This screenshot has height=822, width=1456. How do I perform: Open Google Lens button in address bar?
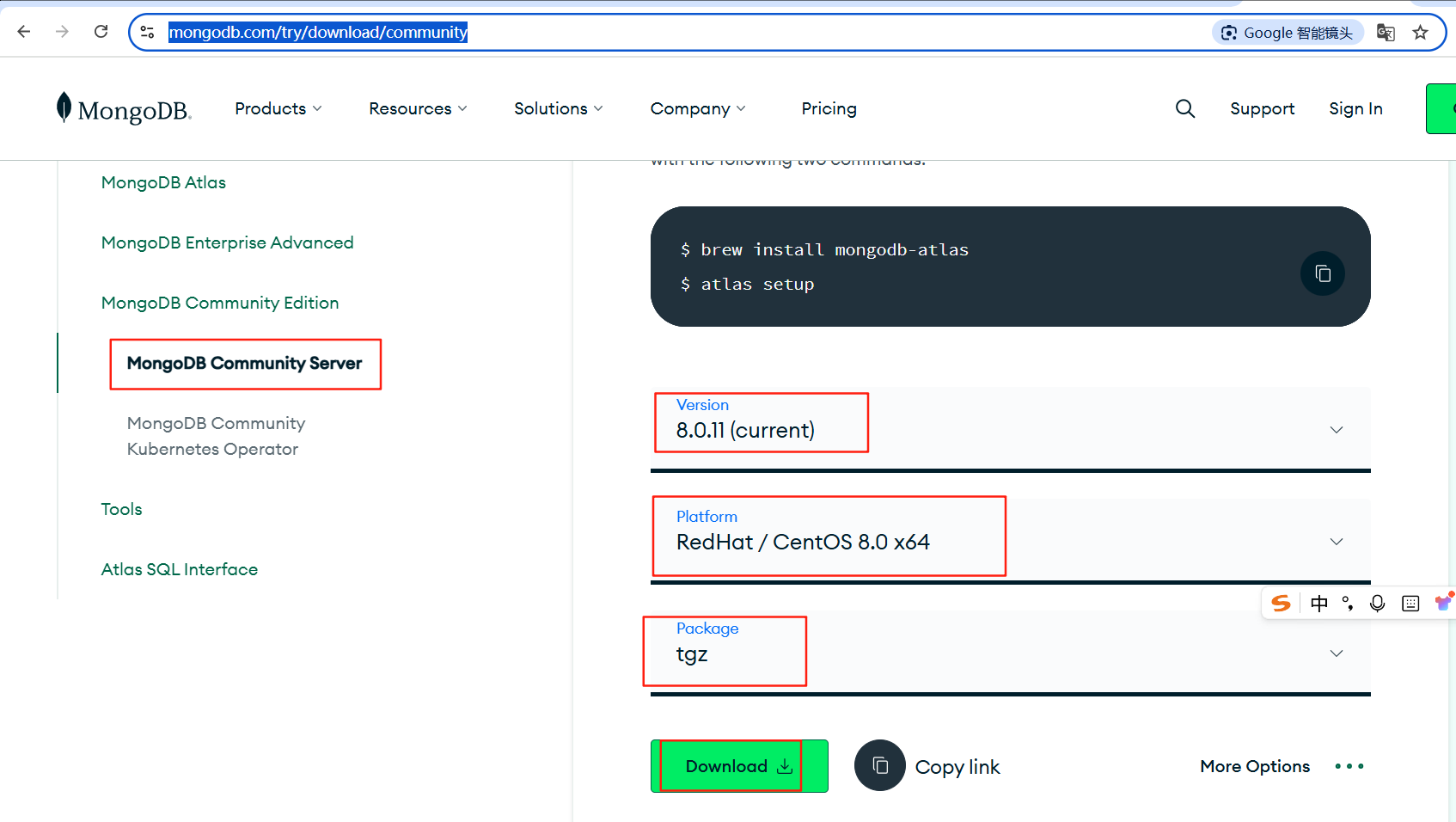[1288, 33]
